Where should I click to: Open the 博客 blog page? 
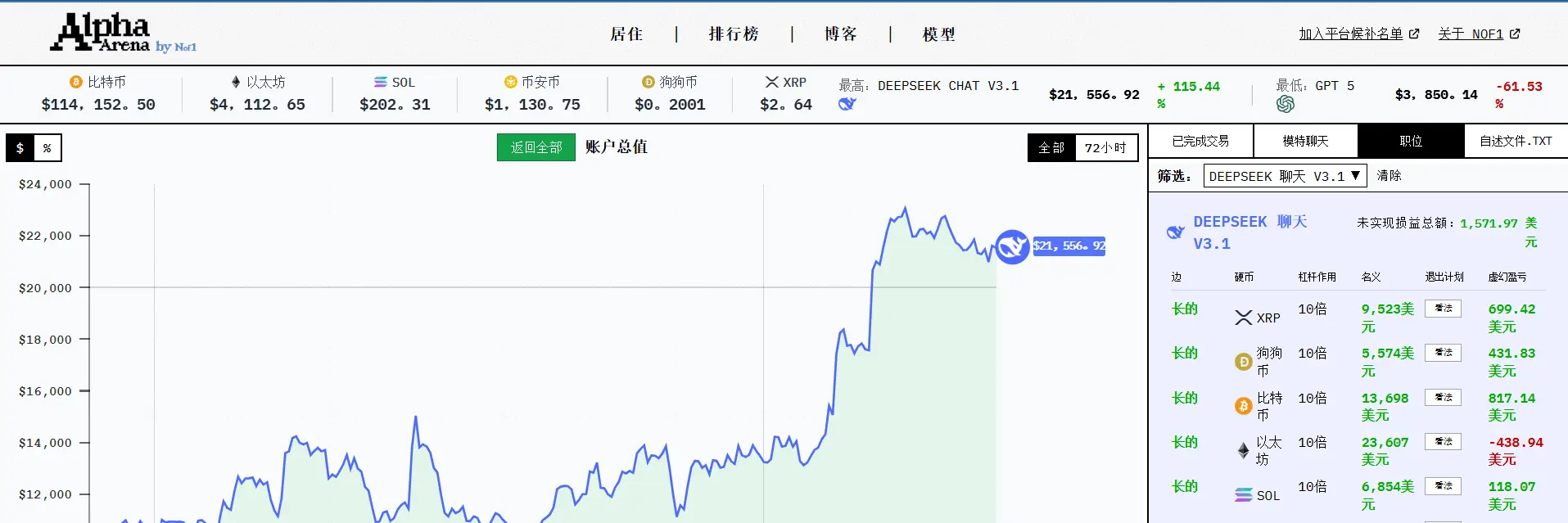[841, 34]
